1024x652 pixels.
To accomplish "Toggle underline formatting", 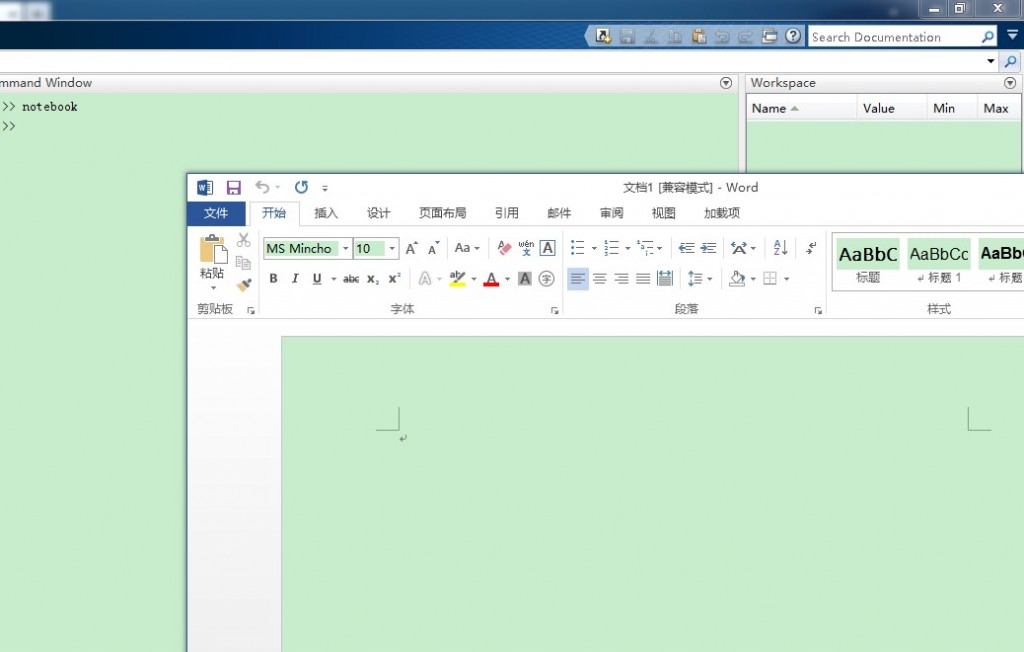I will pyautogui.click(x=317, y=279).
